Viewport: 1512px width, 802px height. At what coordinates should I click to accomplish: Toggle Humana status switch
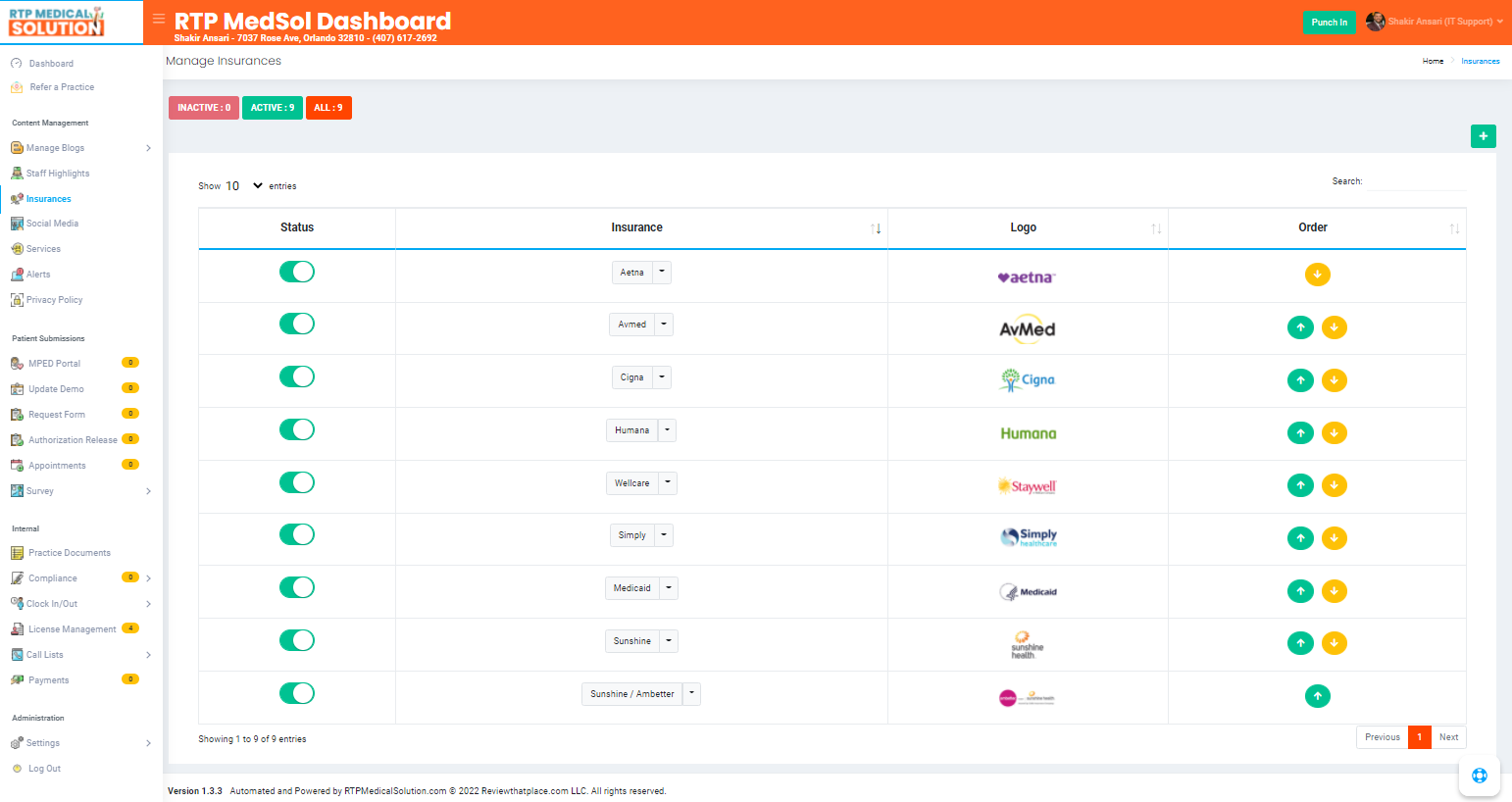(x=297, y=429)
